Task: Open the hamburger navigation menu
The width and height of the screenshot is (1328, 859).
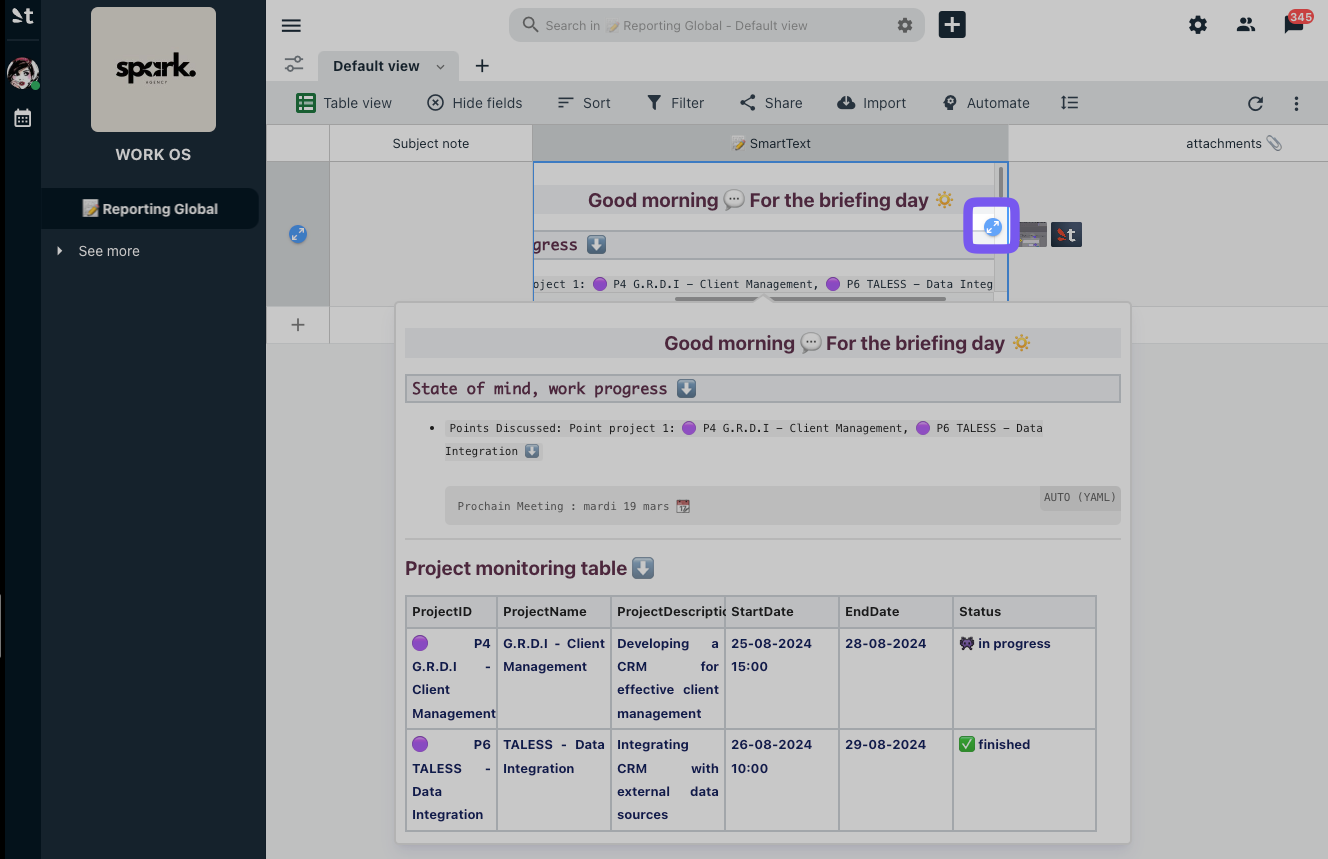Action: click(291, 26)
